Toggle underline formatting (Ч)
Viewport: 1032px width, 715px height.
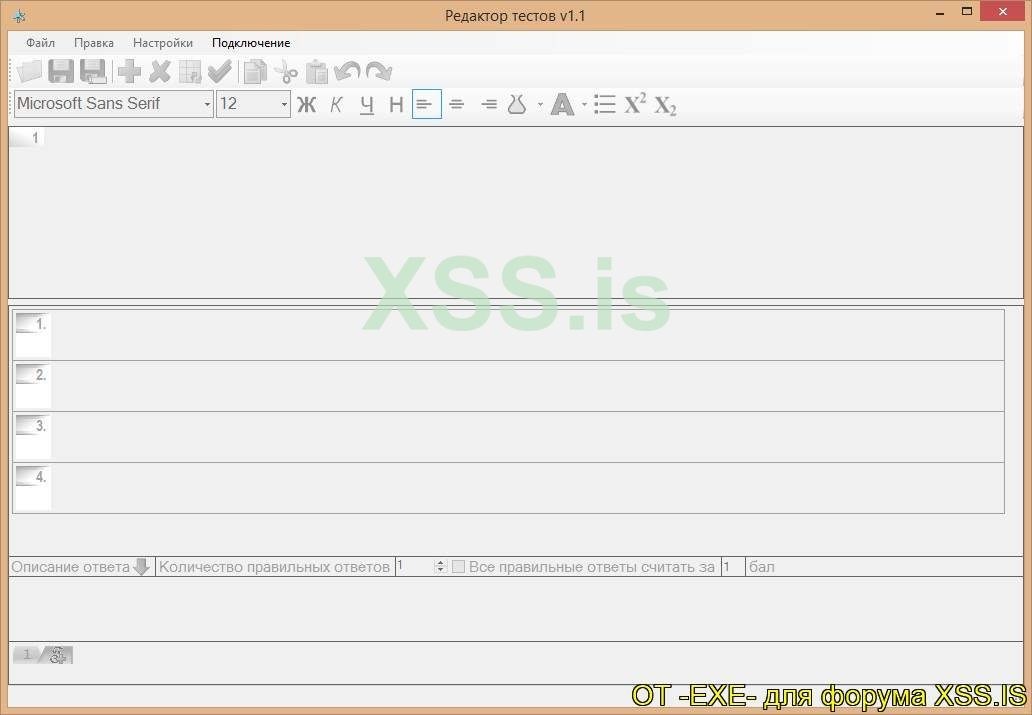367,103
